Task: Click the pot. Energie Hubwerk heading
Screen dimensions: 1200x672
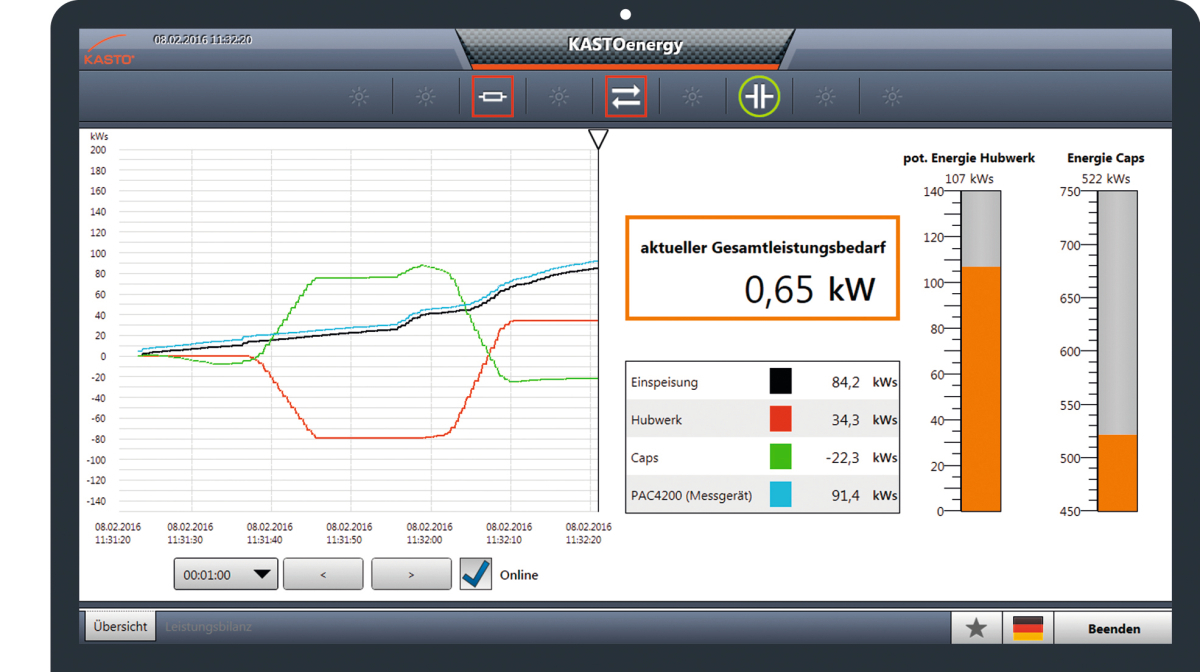Action: [x=969, y=158]
